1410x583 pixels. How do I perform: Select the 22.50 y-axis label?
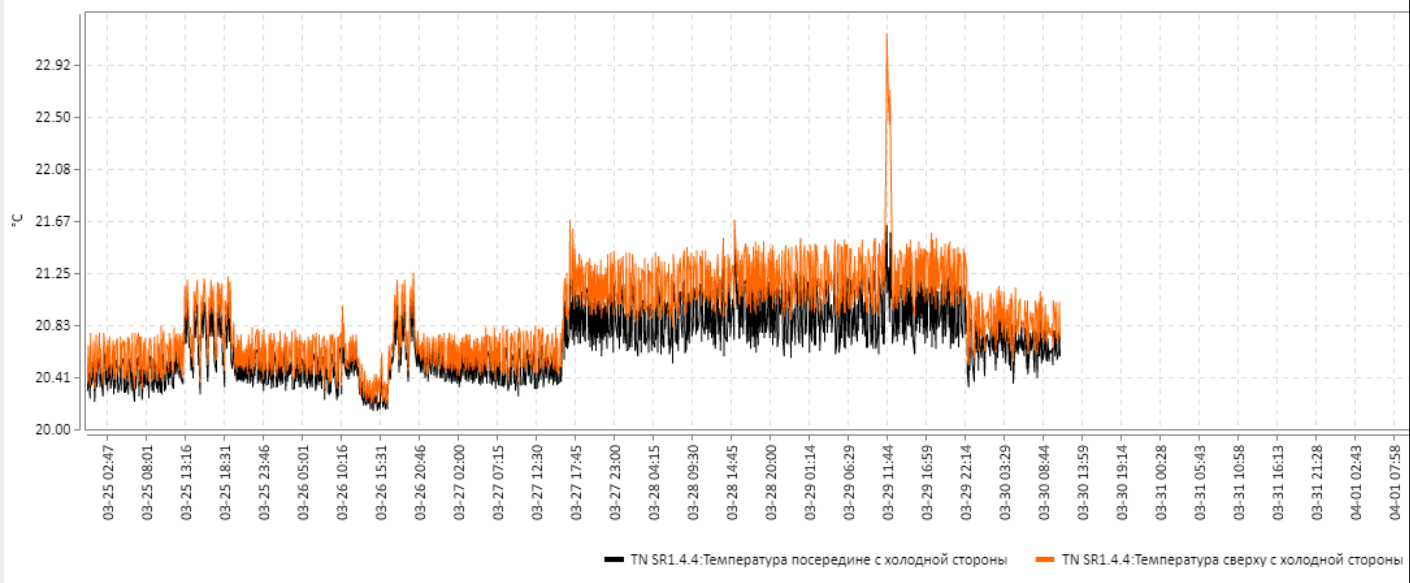(x=52, y=117)
